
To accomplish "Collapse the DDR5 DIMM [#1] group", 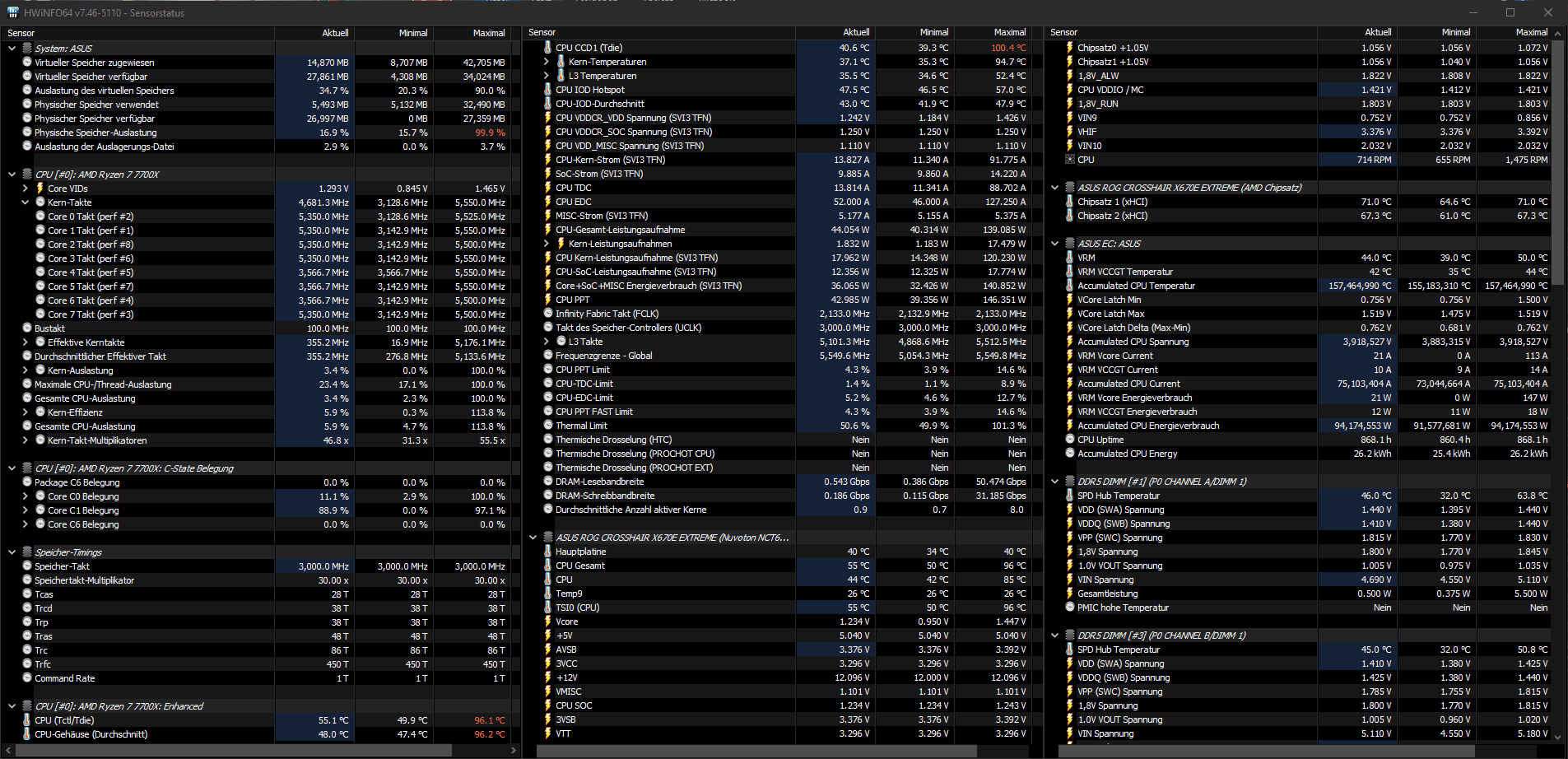I will pos(1054,482).
